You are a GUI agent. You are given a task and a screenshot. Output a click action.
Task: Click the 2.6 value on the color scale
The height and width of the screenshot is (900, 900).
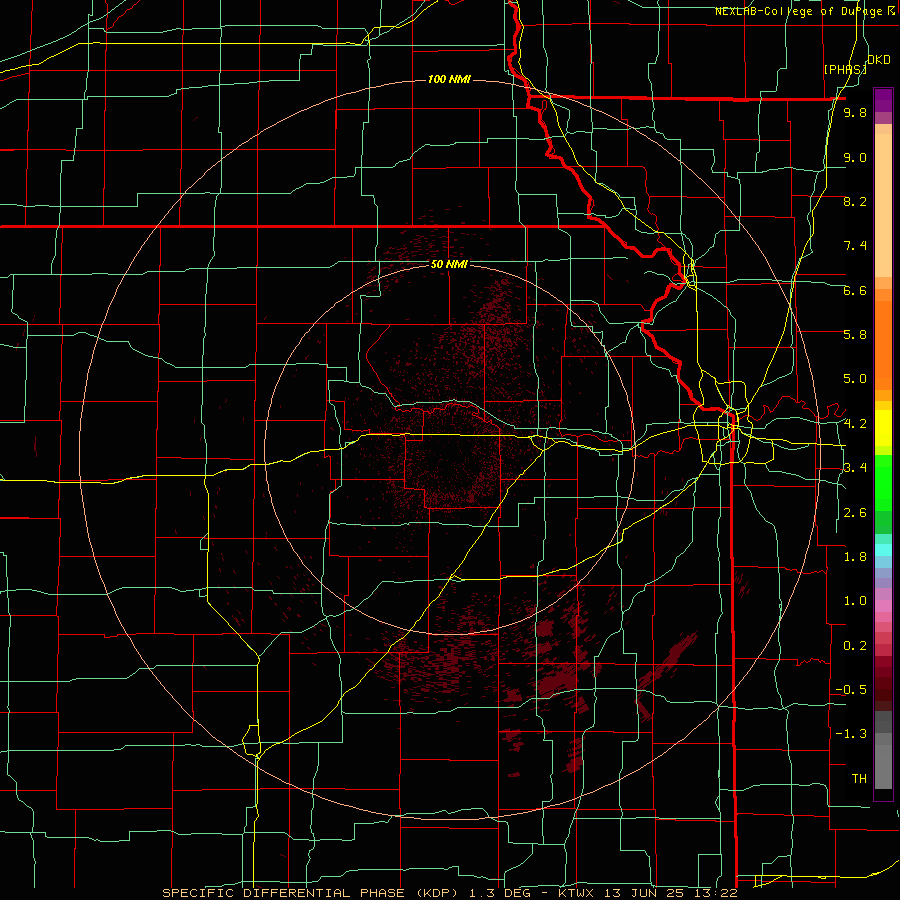(x=855, y=513)
